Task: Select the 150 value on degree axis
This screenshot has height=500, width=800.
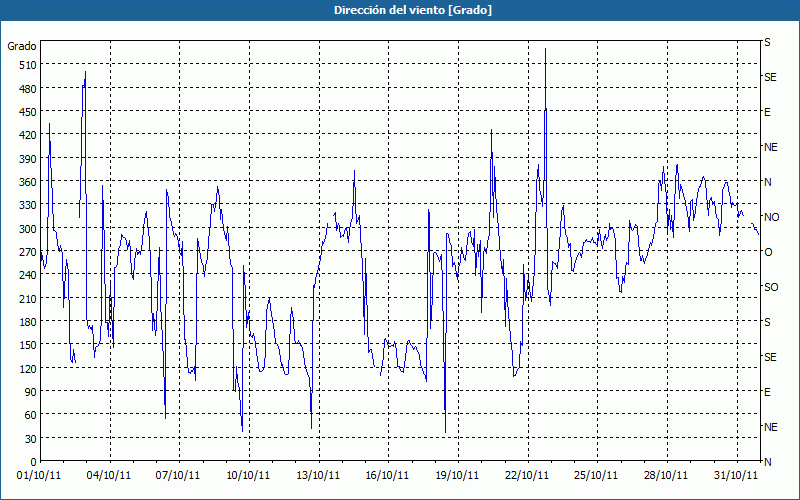Action: coord(28,345)
